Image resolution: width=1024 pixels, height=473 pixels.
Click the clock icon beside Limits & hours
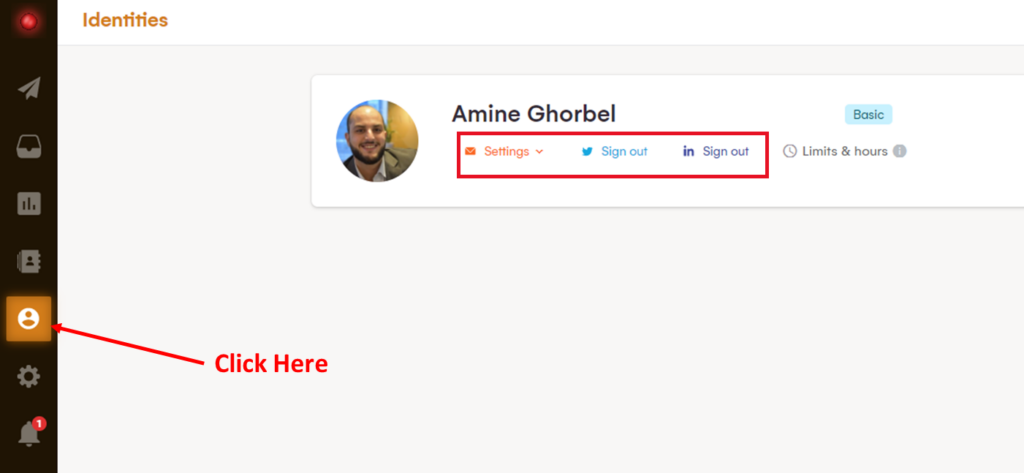pos(790,152)
